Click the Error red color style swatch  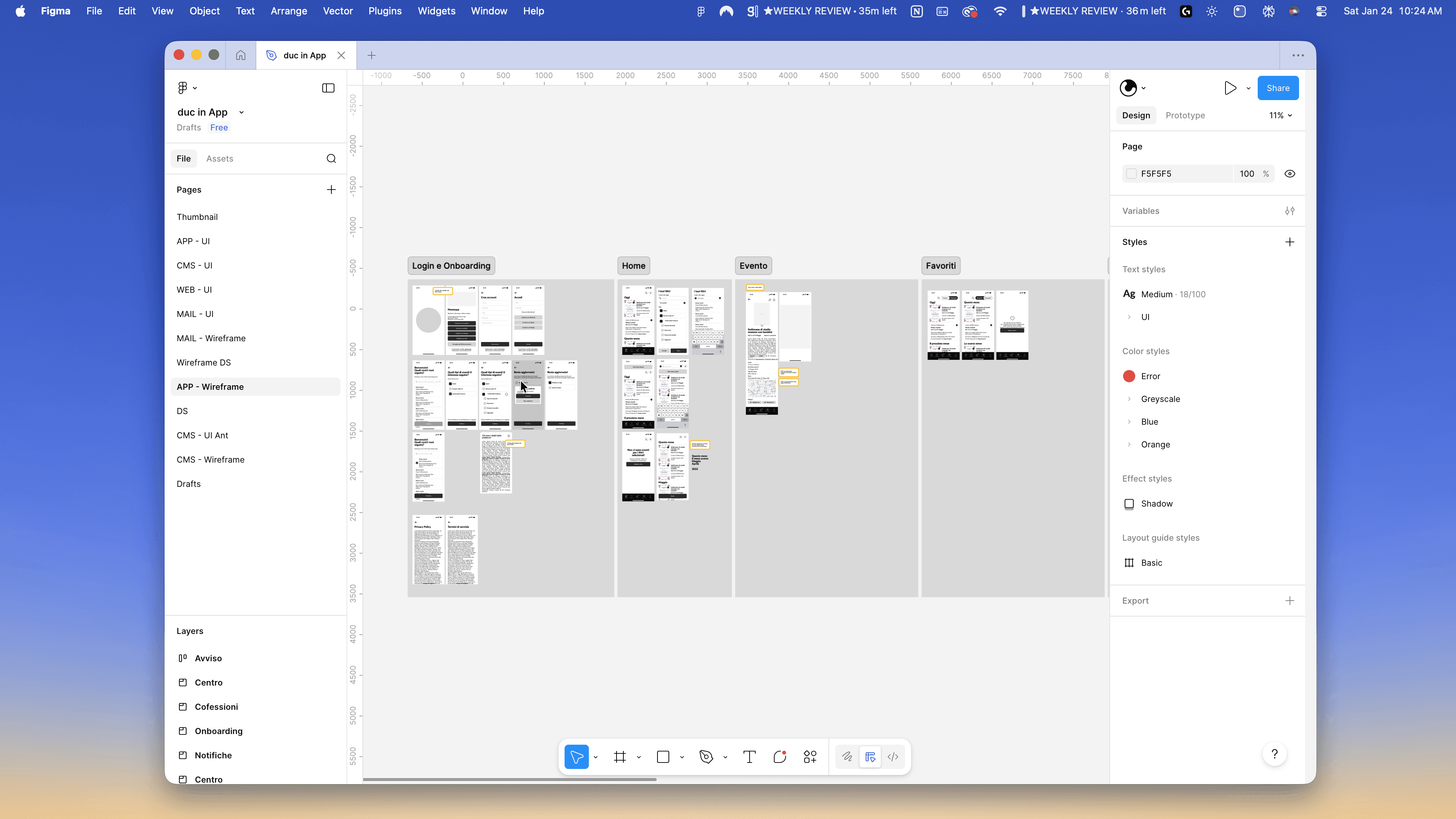point(1129,377)
